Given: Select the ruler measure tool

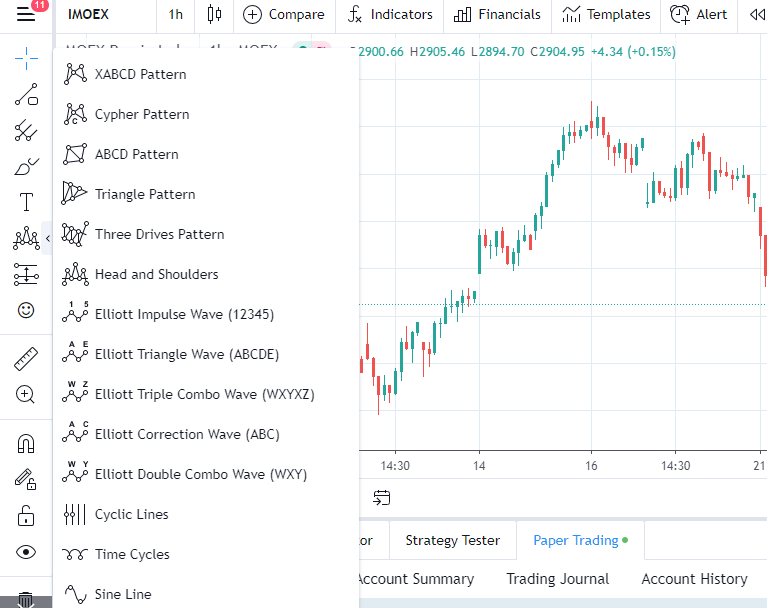Looking at the screenshot, I should pyautogui.click(x=26, y=358).
